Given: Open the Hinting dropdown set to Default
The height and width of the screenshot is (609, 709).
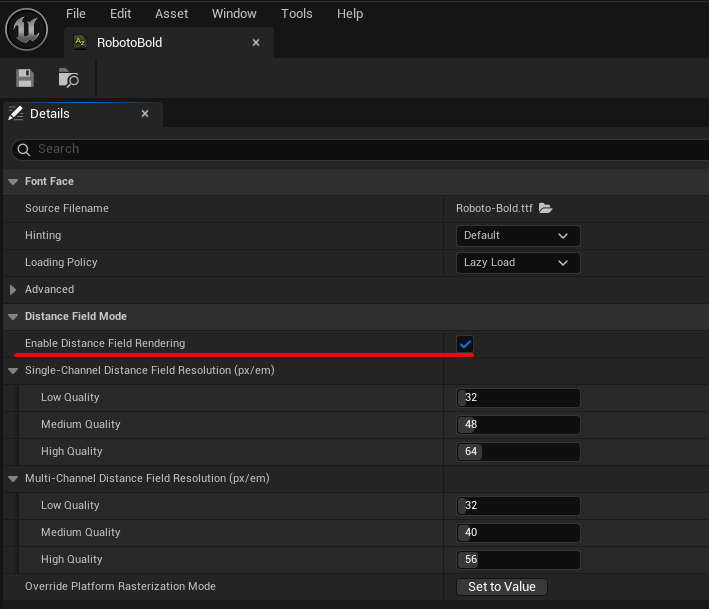Looking at the screenshot, I should tap(517, 236).
